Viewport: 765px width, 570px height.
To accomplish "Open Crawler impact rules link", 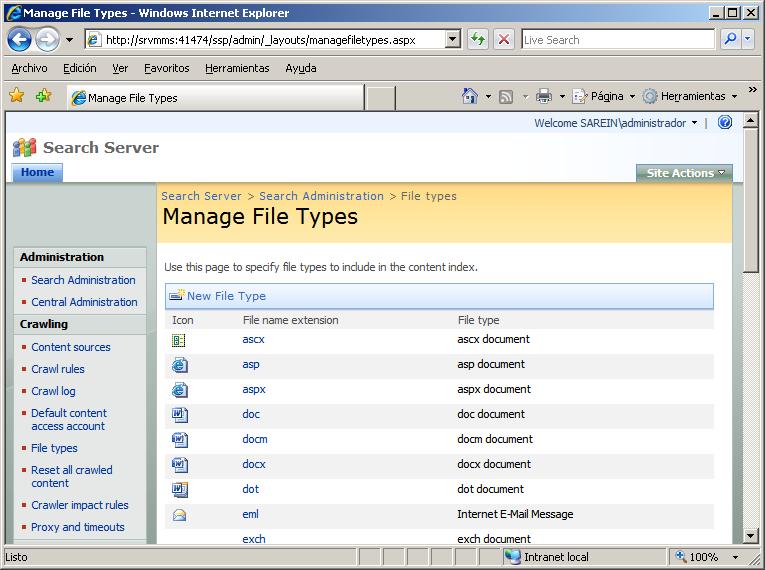I will point(80,505).
